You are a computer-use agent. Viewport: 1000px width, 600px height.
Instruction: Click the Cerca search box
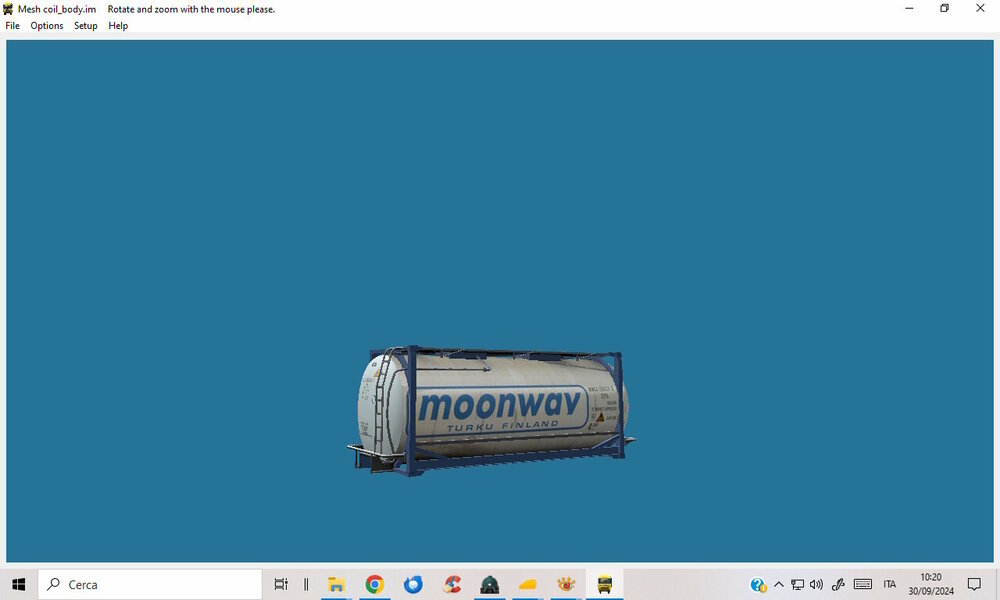(150, 584)
